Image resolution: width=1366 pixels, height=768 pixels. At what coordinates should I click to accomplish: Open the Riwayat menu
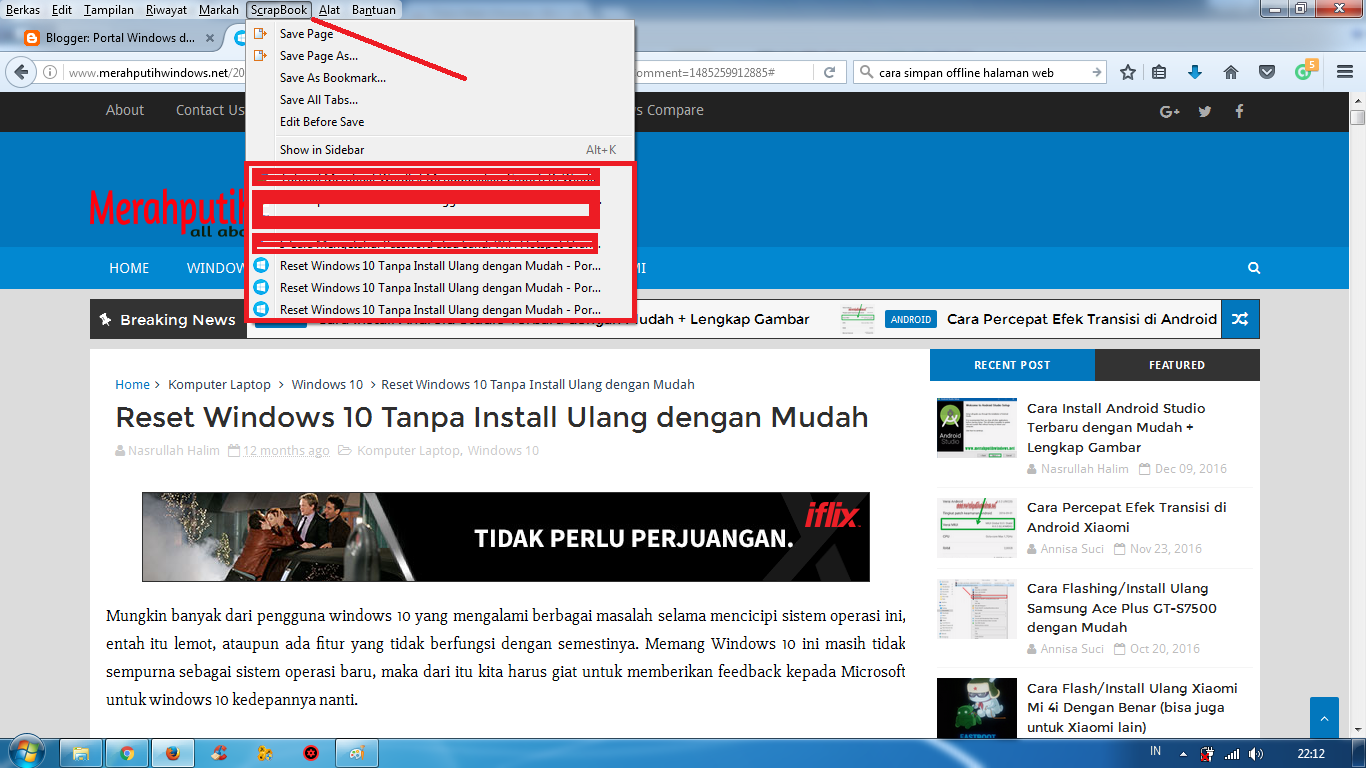click(166, 10)
